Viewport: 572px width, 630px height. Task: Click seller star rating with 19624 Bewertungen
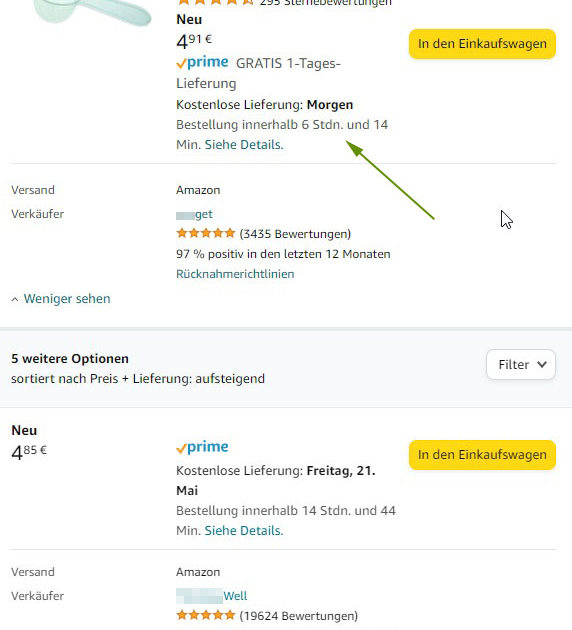coord(205,616)
